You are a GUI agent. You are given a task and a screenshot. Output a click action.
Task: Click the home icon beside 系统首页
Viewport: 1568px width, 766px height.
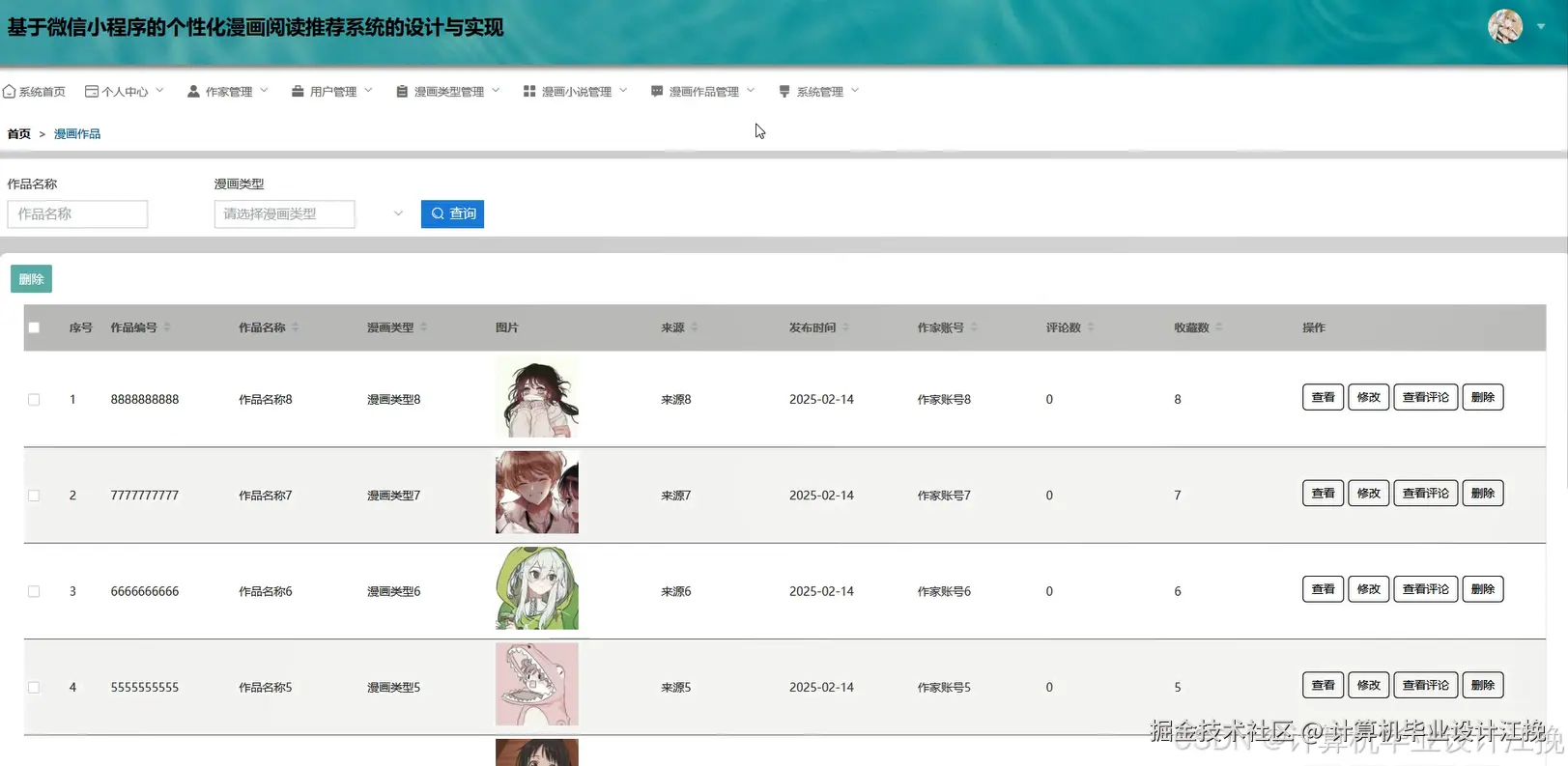[x=10, y=92]
